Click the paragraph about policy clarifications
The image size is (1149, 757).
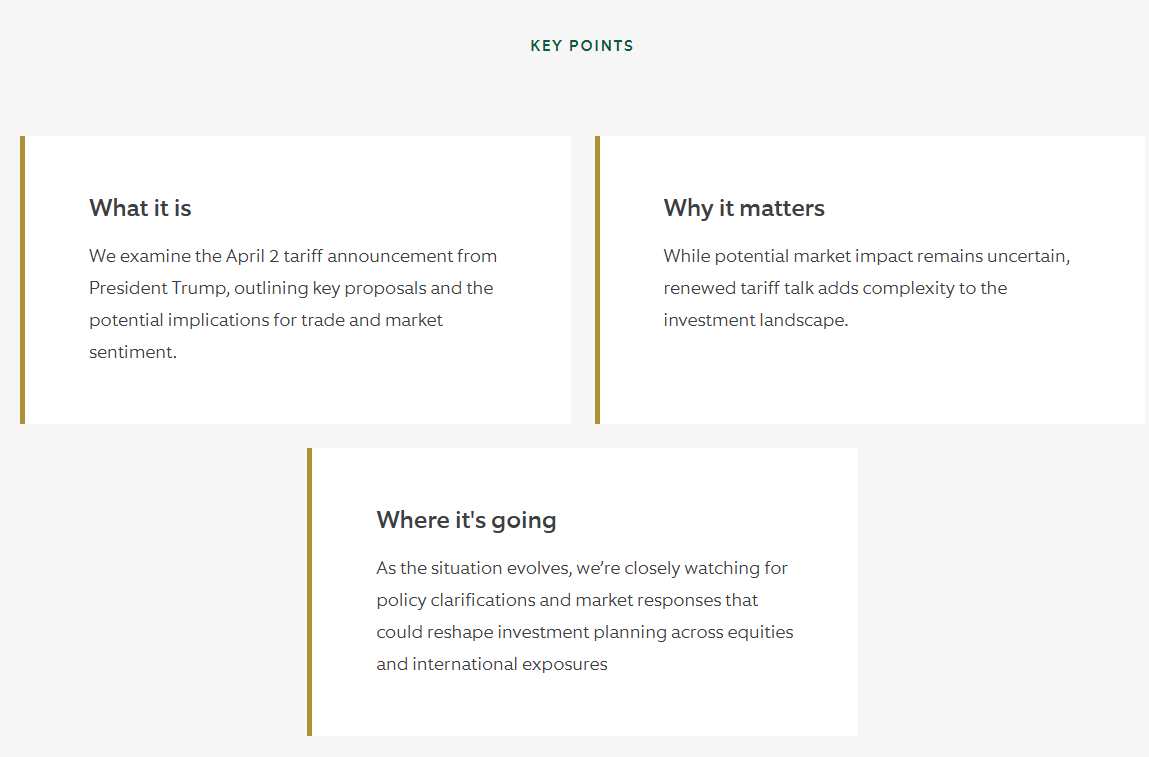[585, 616]
